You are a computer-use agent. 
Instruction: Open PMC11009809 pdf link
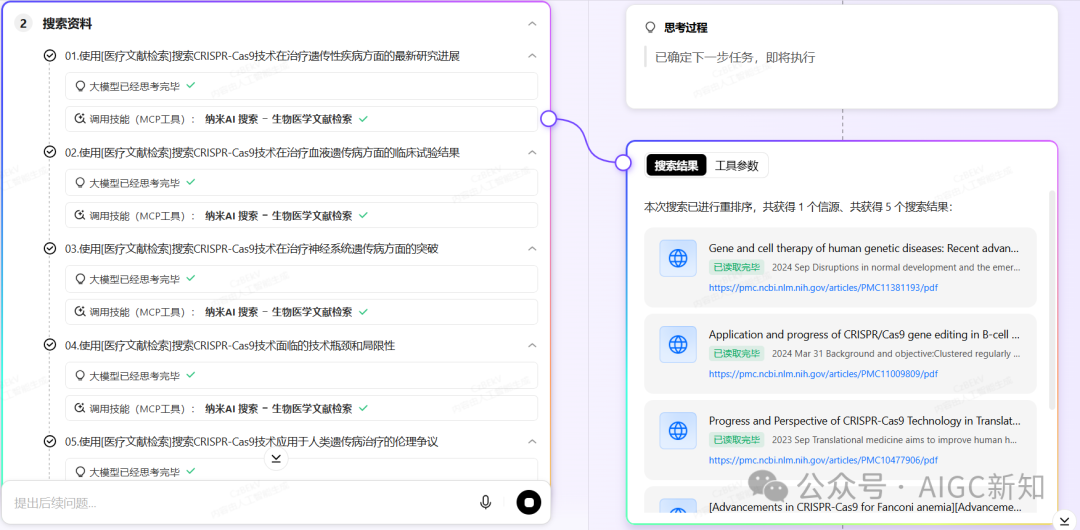click(x=823, y=374)
